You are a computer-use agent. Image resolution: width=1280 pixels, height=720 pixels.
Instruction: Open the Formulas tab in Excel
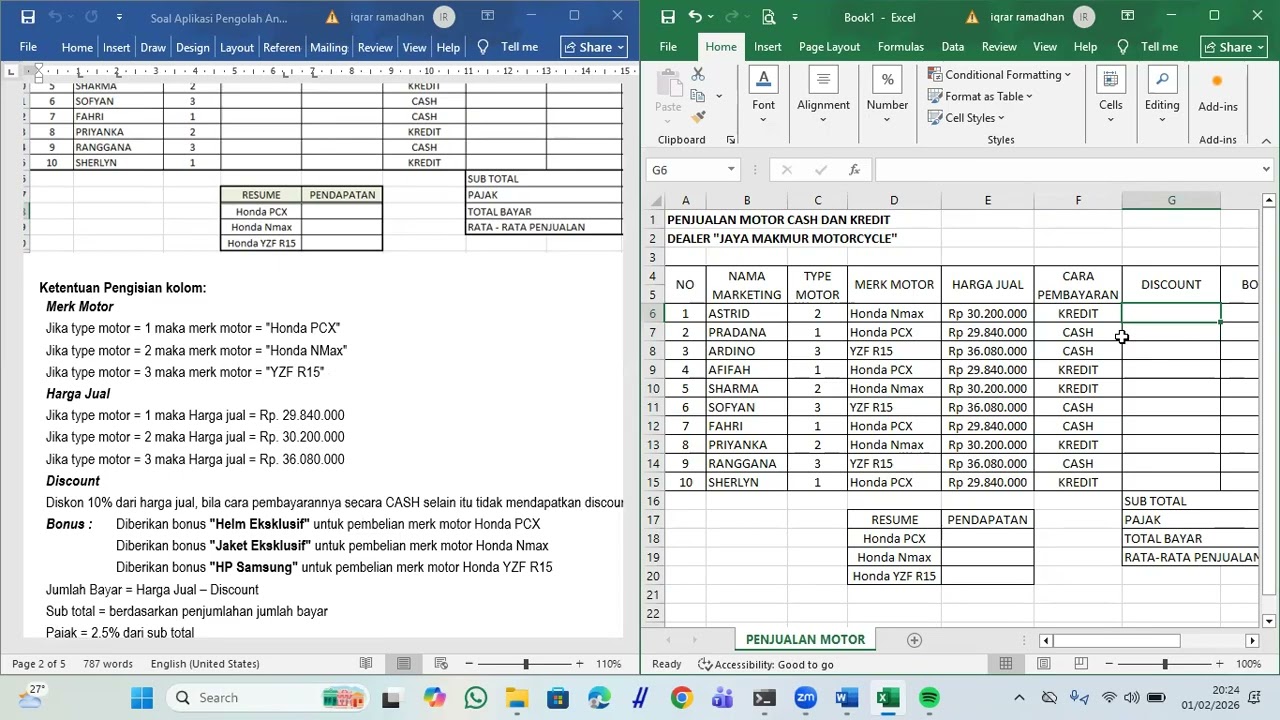coord(900,47)
